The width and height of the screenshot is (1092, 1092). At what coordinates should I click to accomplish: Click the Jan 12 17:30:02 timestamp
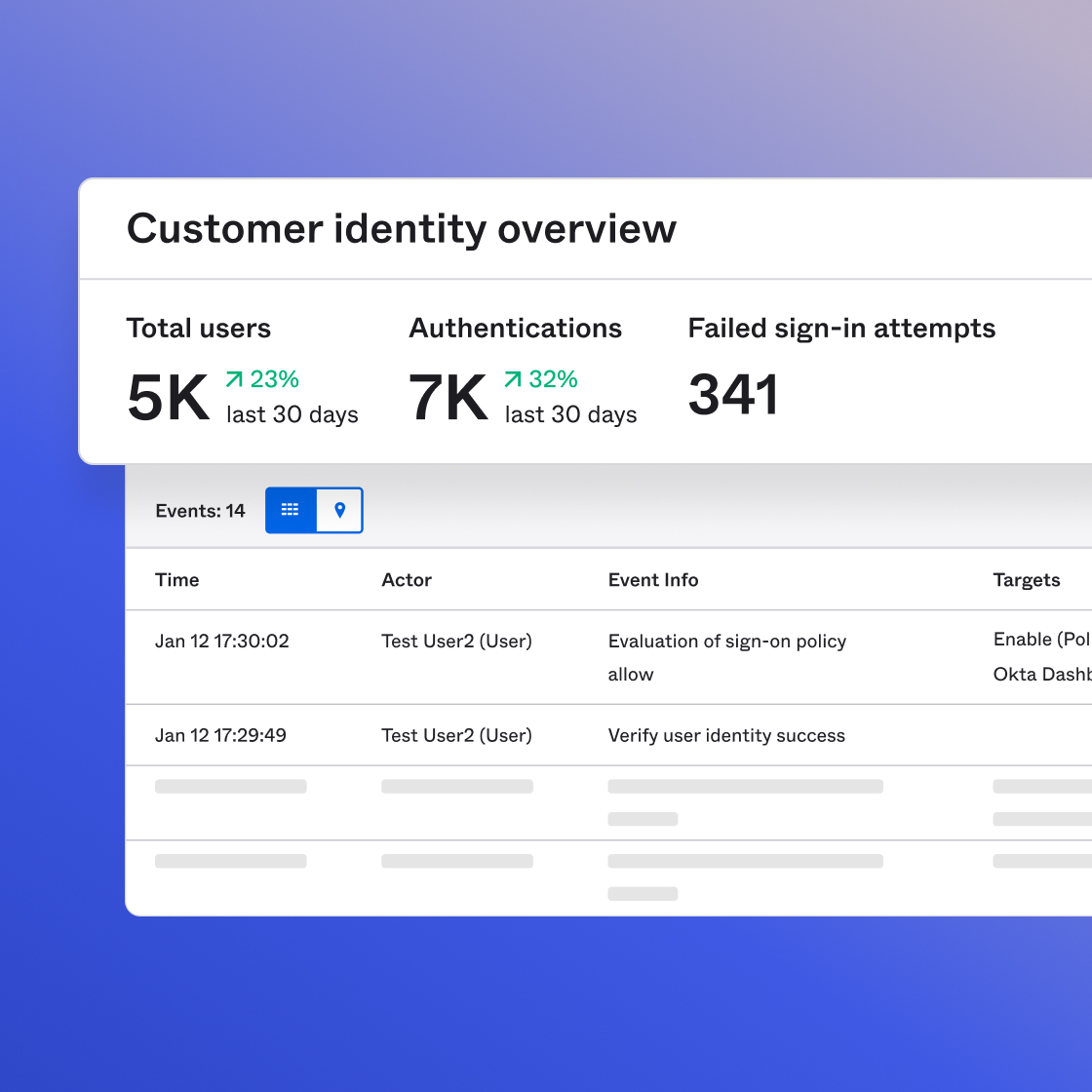click(221, 642)
